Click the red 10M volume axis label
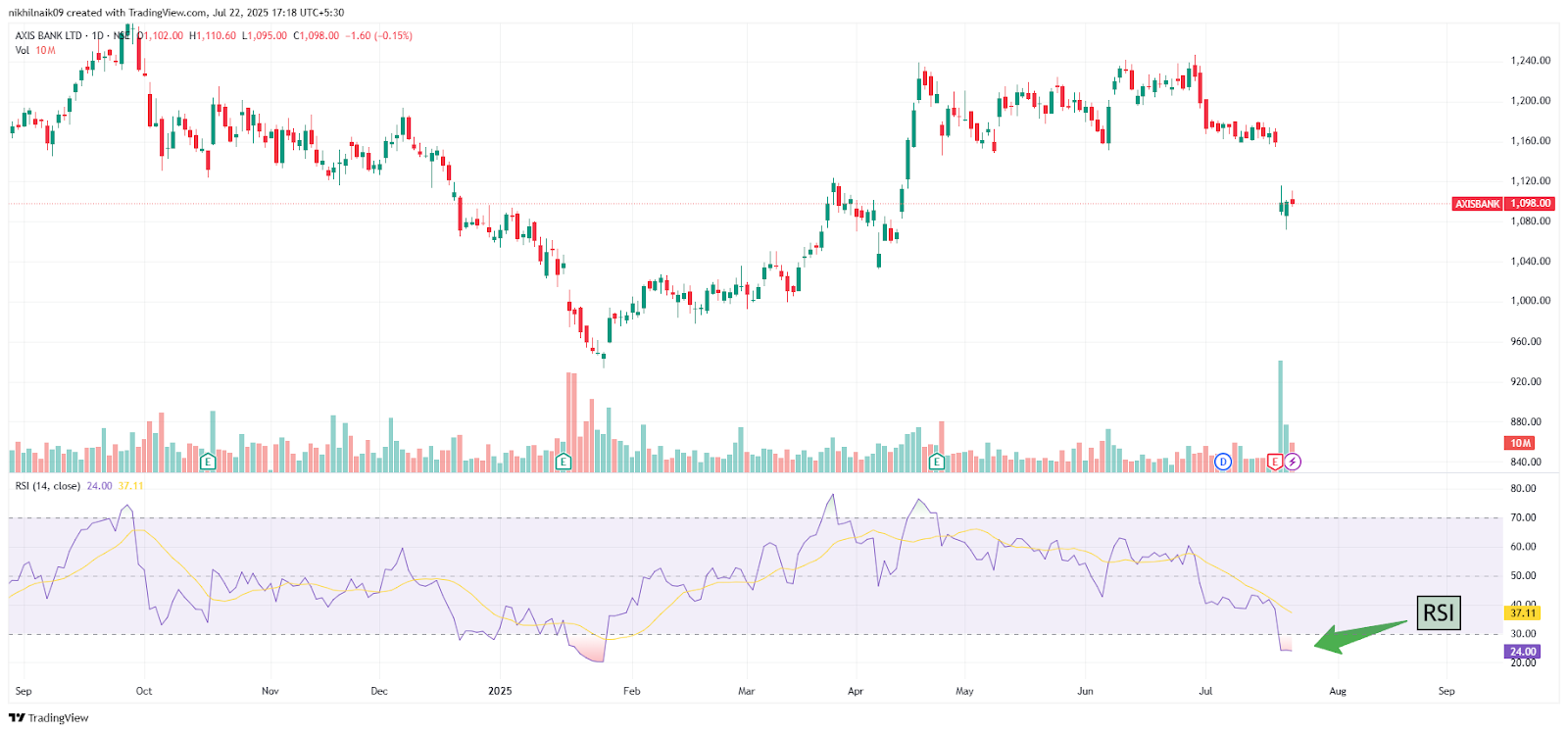The image size is (1568, 733). pos(1520,443)
